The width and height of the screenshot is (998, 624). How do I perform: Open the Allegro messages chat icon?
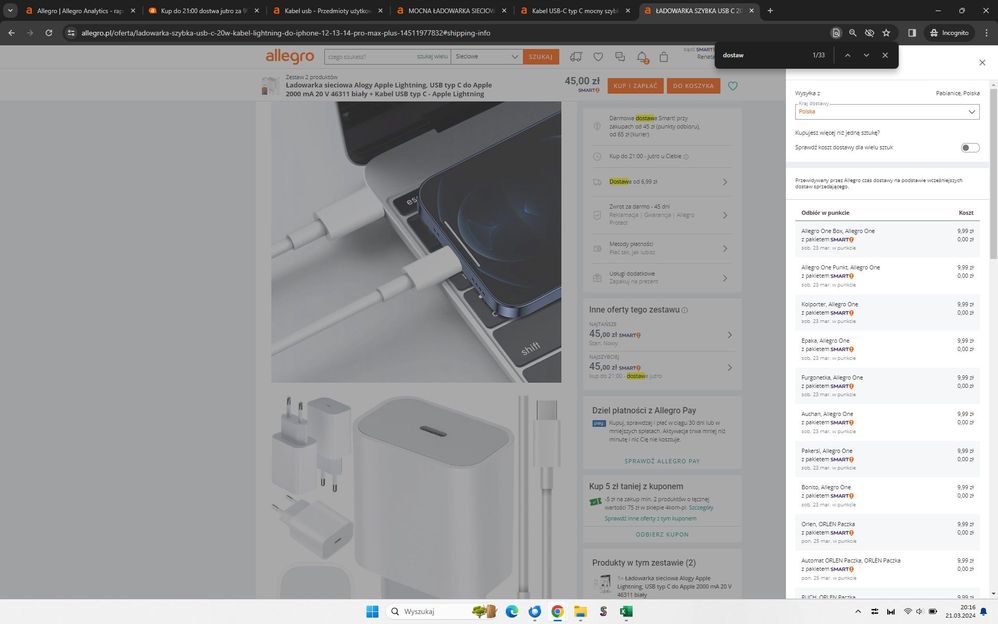pyautogui.click(x=620, y=57)
